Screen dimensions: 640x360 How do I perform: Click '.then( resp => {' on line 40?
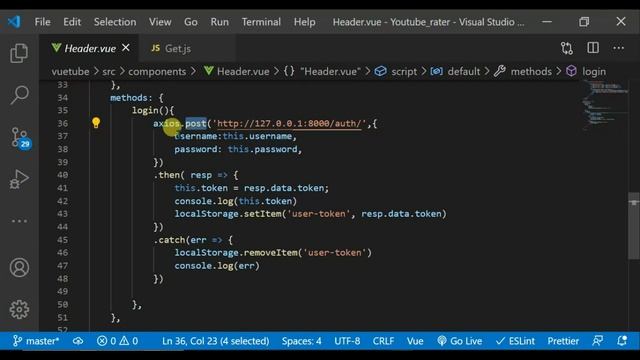(x=196, y=175)
